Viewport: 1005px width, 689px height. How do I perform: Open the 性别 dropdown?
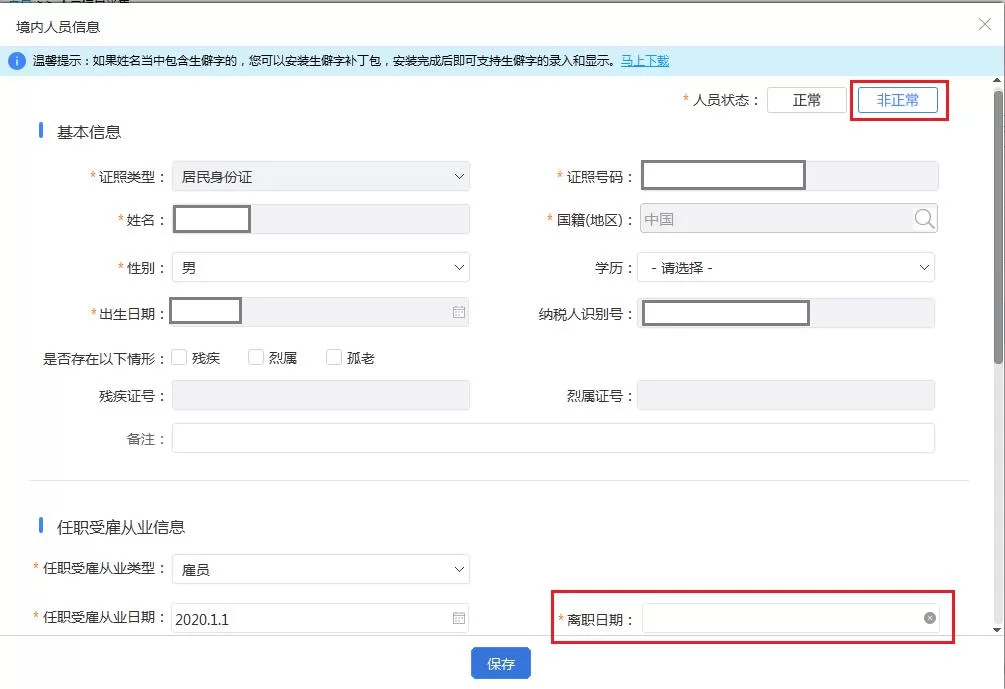click(320, 268)
